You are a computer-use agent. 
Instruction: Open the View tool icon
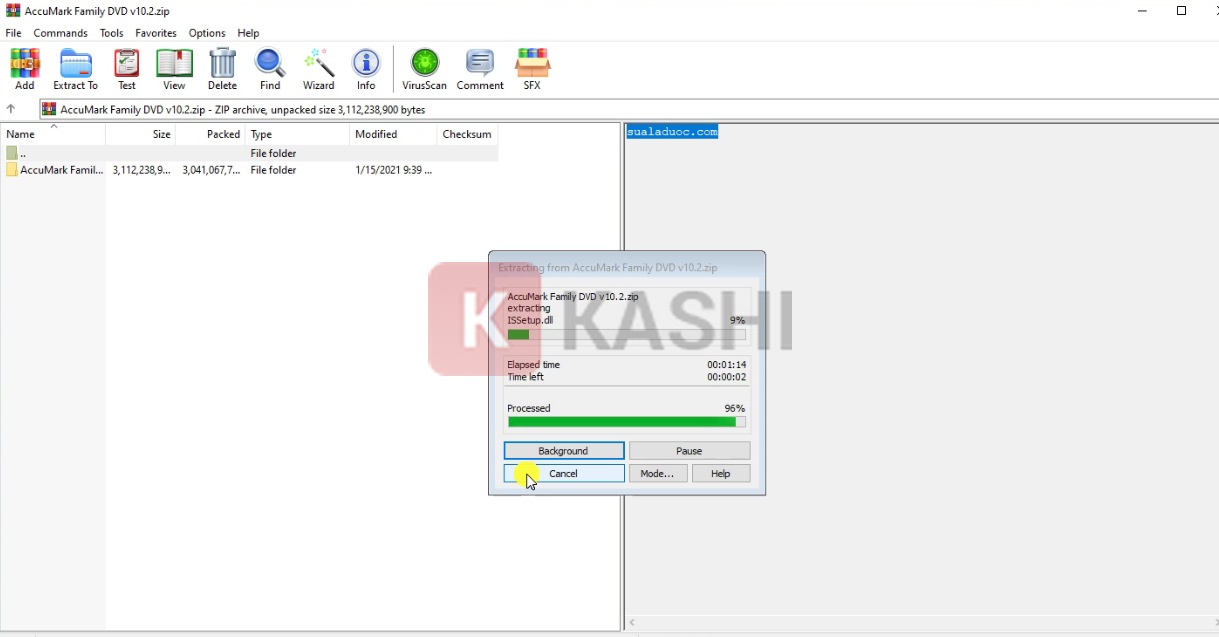174,68
